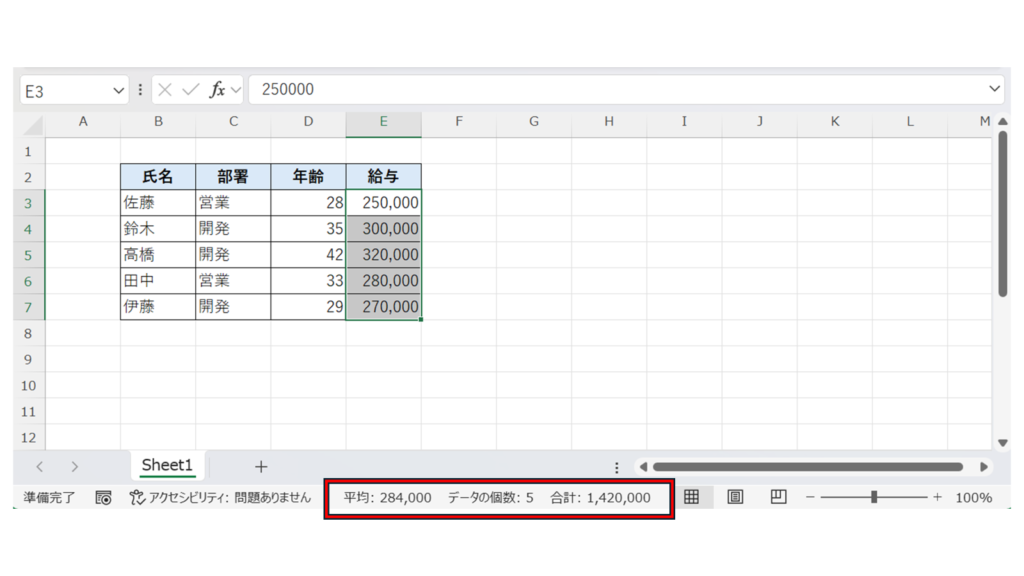The width and height of the screenshot is (1024, 576).
Task: Open the dropdown chevron beside fx
Action: (236, 90)
